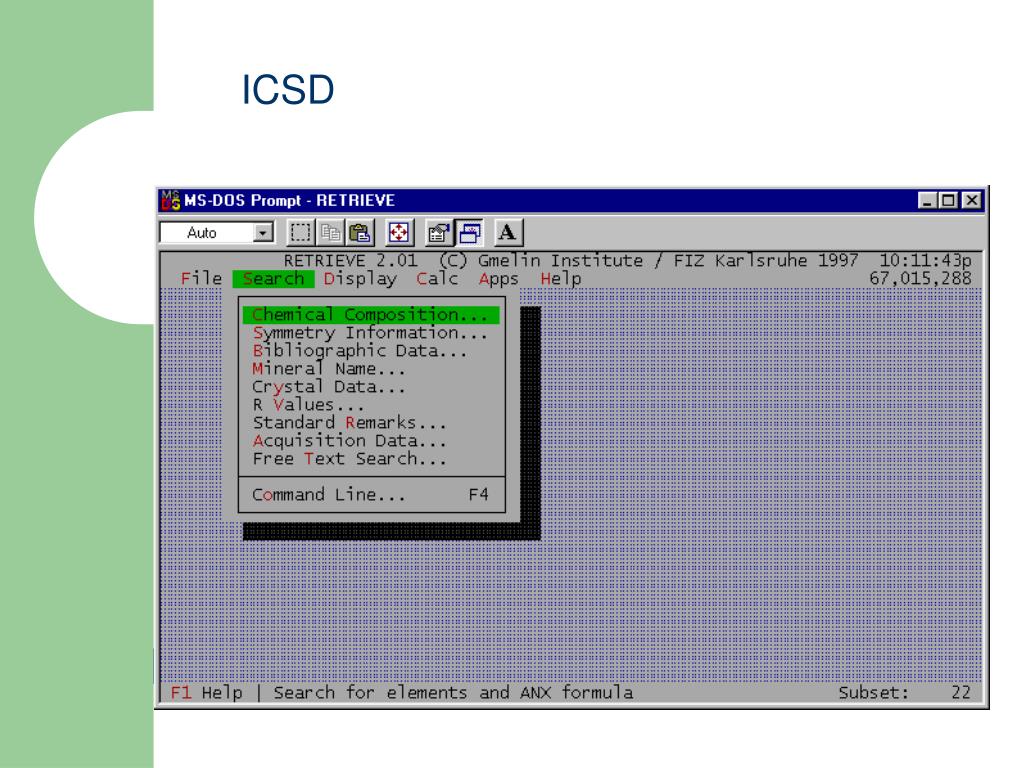Click the 10:11:43p clock text
Viewport: 1024px width, 768px height.
[925, 261]
